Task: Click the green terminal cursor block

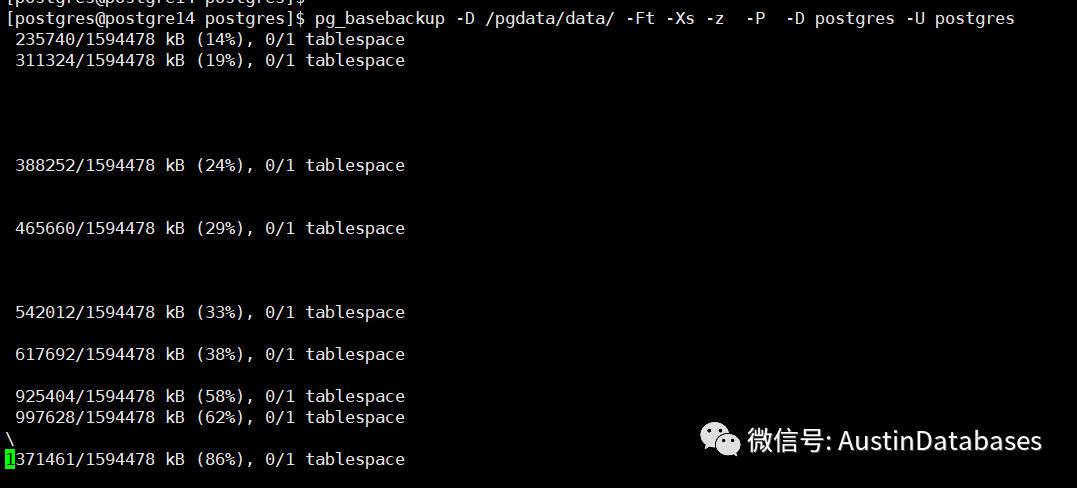Action: pyautogui.click(x=9, y=459)
